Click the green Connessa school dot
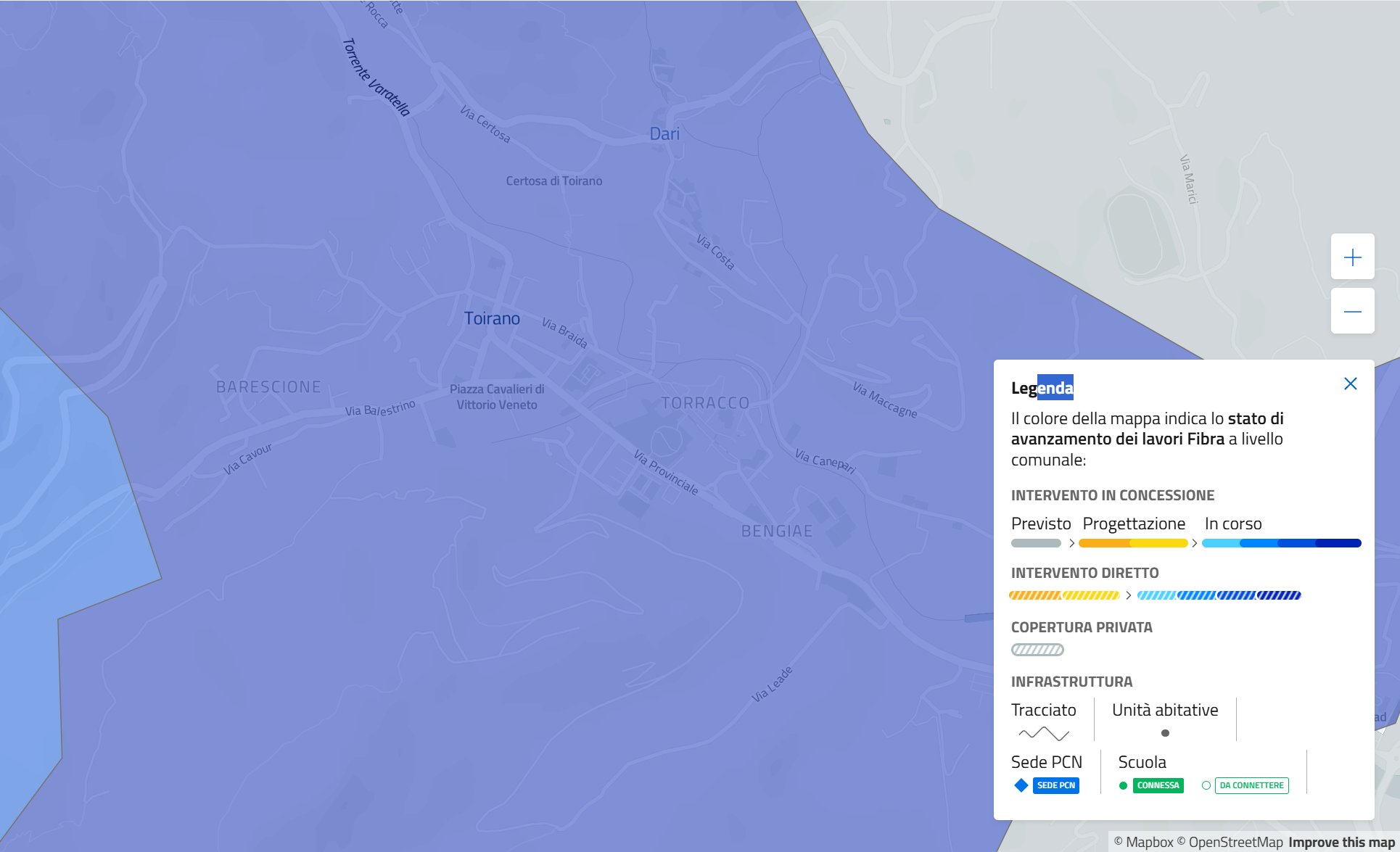The width and height of the screenshot is (1400, 852). [x=1123, y=785]
